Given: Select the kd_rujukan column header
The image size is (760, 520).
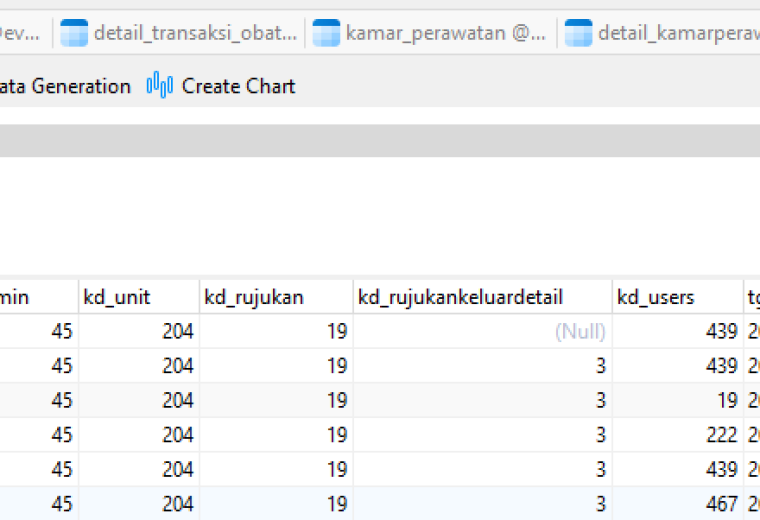Looking at the screenshot, I should click(276, 297).
